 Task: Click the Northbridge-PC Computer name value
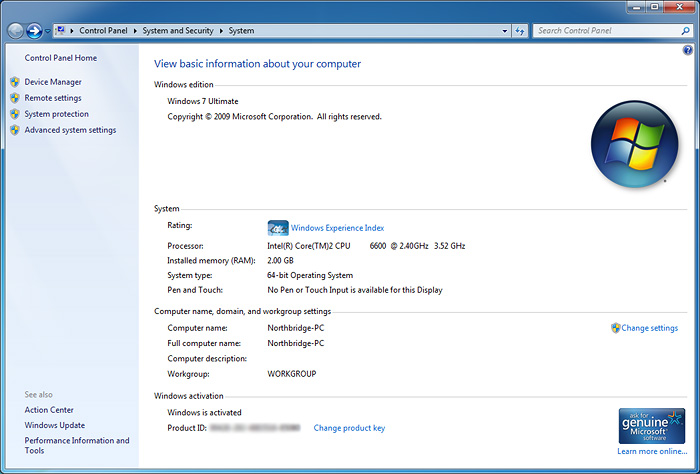pos(296,328)
